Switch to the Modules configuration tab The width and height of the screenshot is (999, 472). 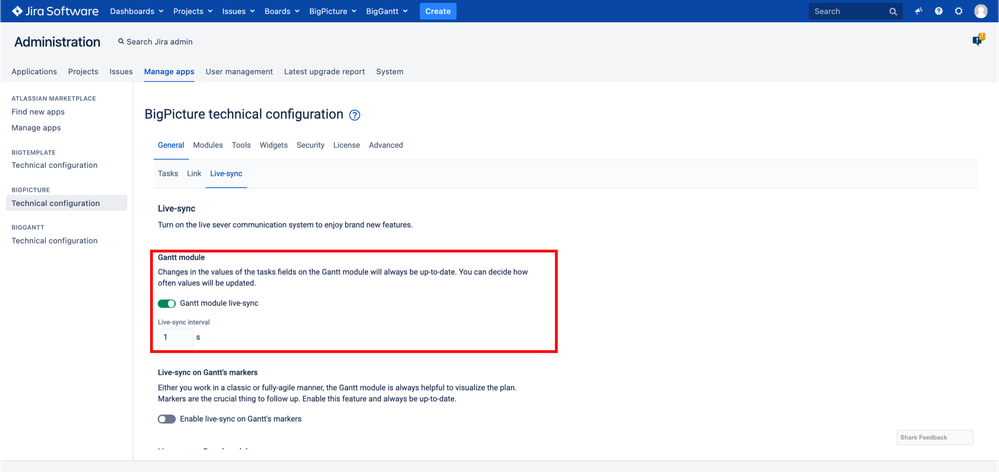[208, 145]
